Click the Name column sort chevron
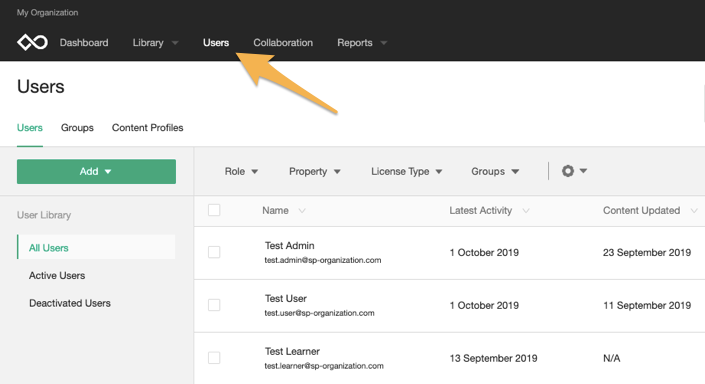 302,210
